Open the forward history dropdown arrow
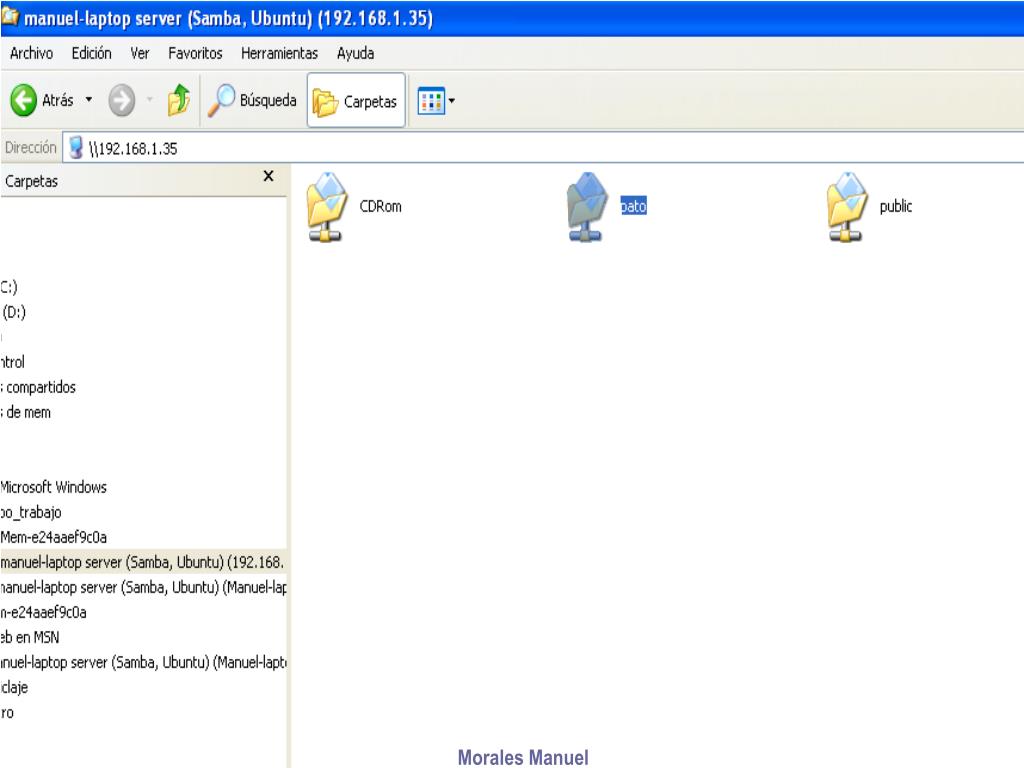The height and width of the screenshot is (768, 1024). pos(150,100)
